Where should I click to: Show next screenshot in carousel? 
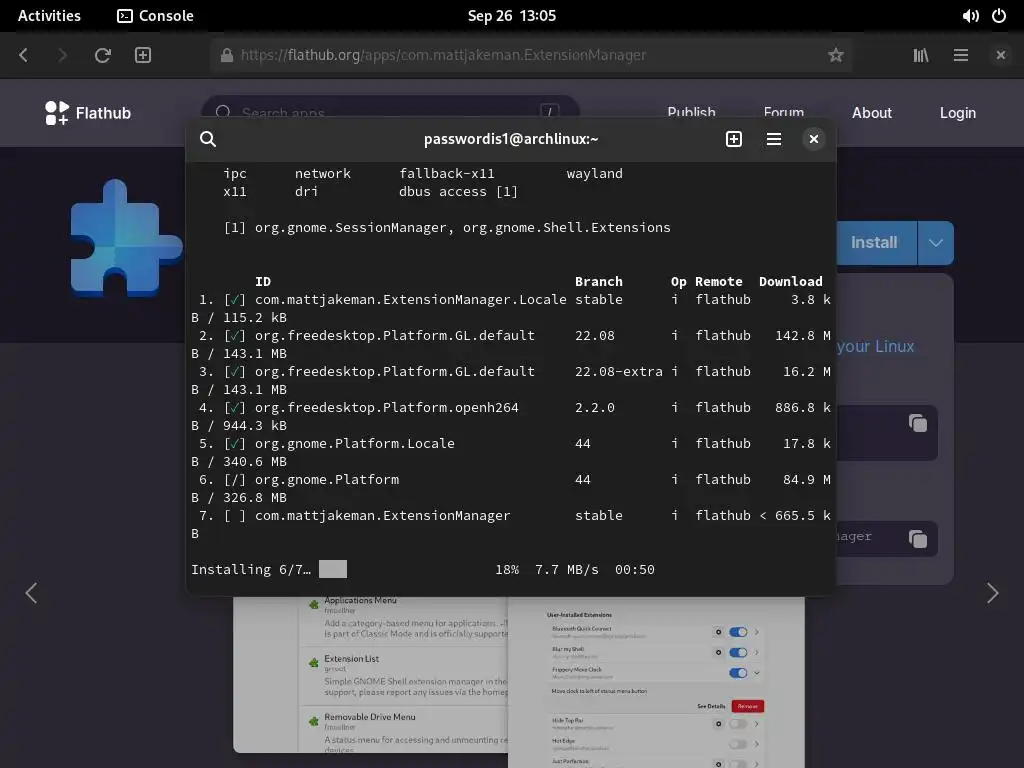pos(992,593)
